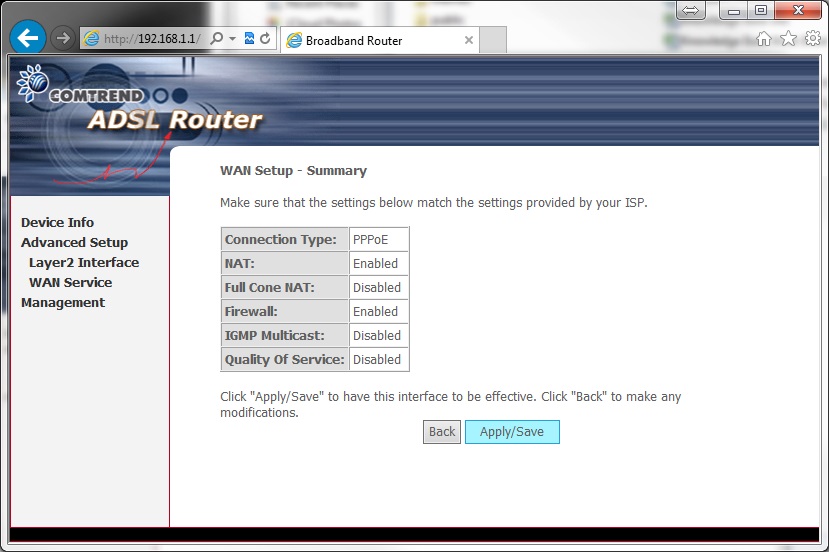Screen dimensions: 829x552
Task: Open the Favorites star icon
Action: click(788, 39)
